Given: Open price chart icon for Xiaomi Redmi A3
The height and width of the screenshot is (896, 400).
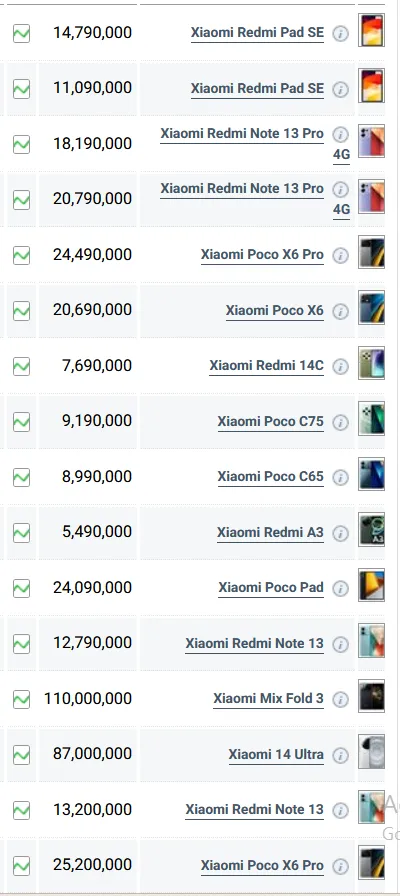Looking at the screenshot, I should pyautogui.click(x=21, y=533).
